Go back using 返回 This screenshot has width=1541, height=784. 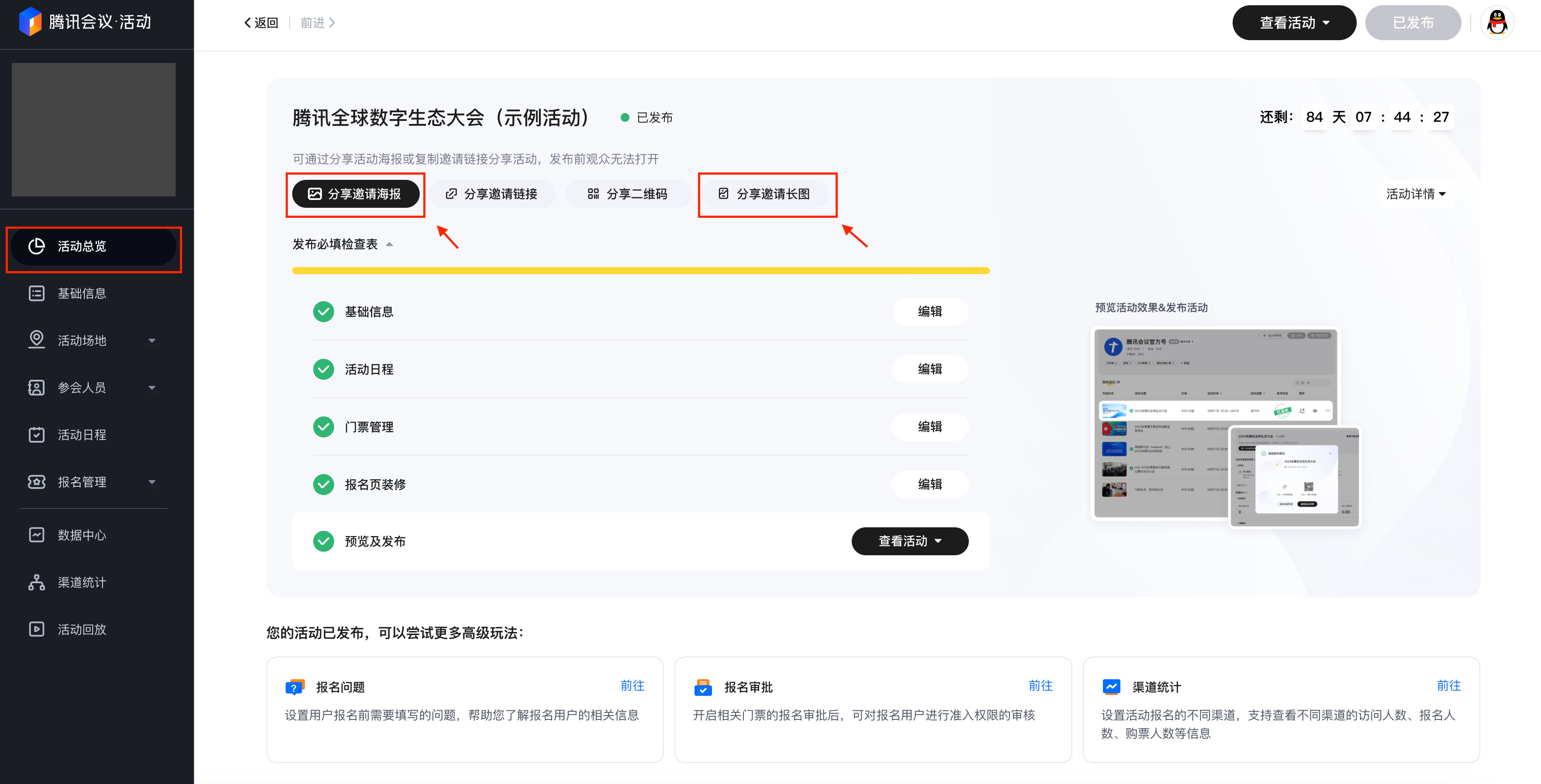point(261,23)
